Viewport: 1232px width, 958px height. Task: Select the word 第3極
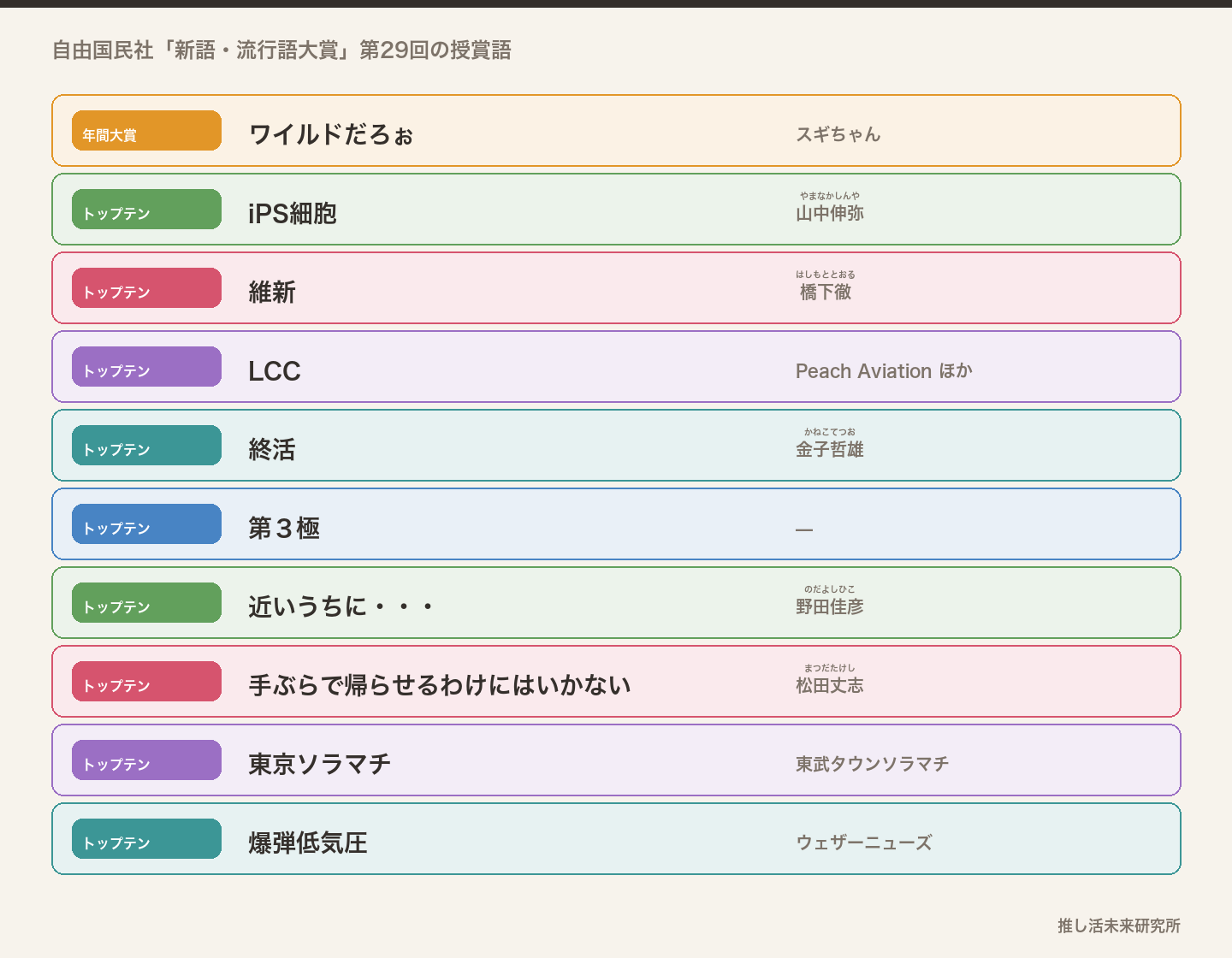pos(284,528)
